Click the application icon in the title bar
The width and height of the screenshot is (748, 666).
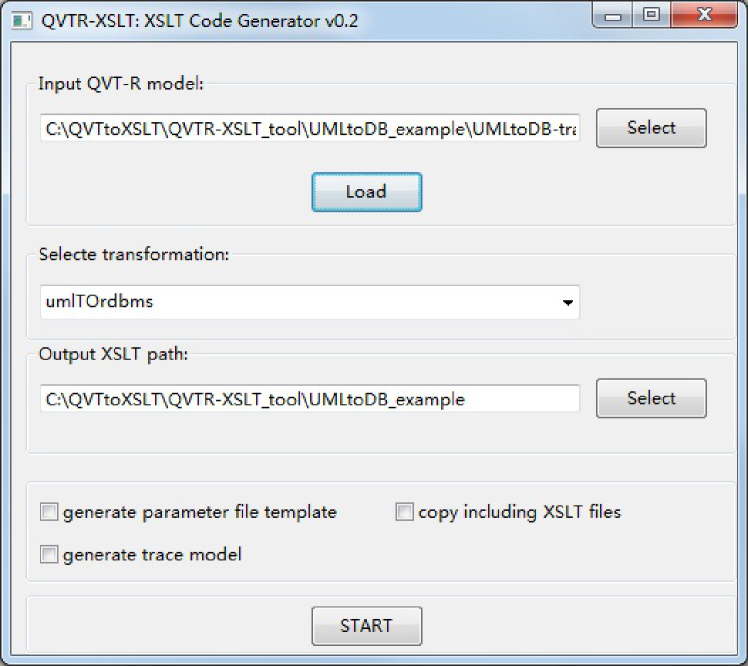[x=21, y=20]
